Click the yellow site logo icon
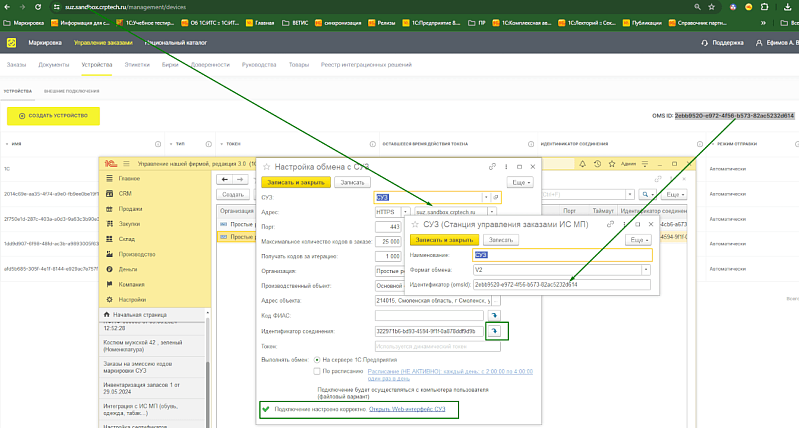Screen dimensions: 799x428 pos(11,43)
